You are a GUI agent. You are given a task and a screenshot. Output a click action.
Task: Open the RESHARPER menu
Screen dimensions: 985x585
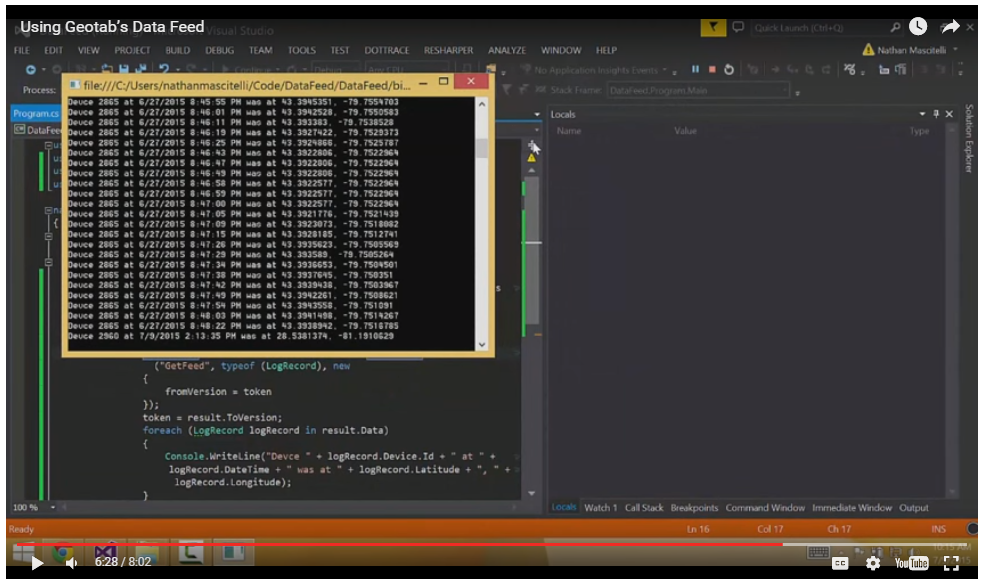pos(449,50)
